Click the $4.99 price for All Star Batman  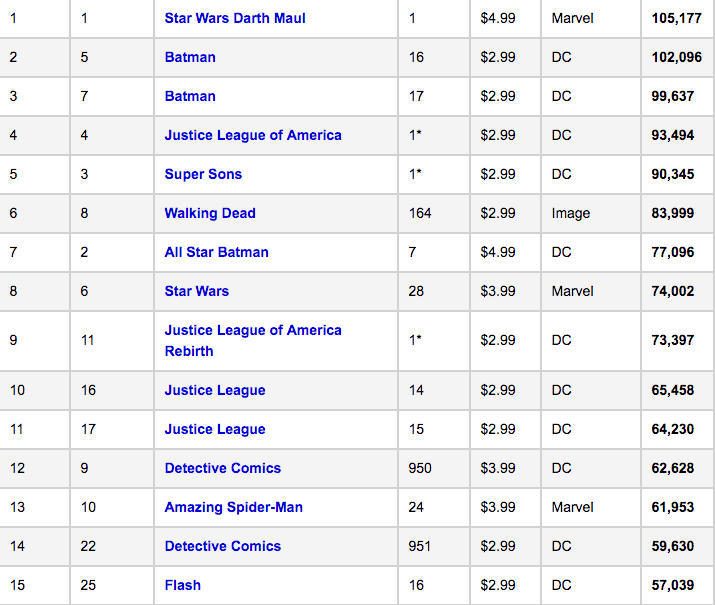[x=498, y=252]
